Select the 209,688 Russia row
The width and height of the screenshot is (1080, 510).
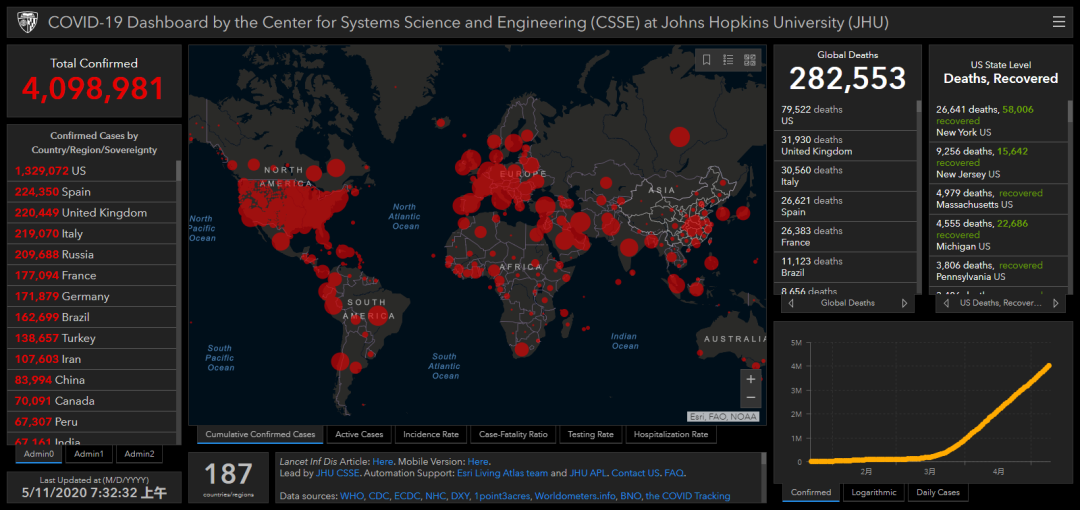pos(92,254)
